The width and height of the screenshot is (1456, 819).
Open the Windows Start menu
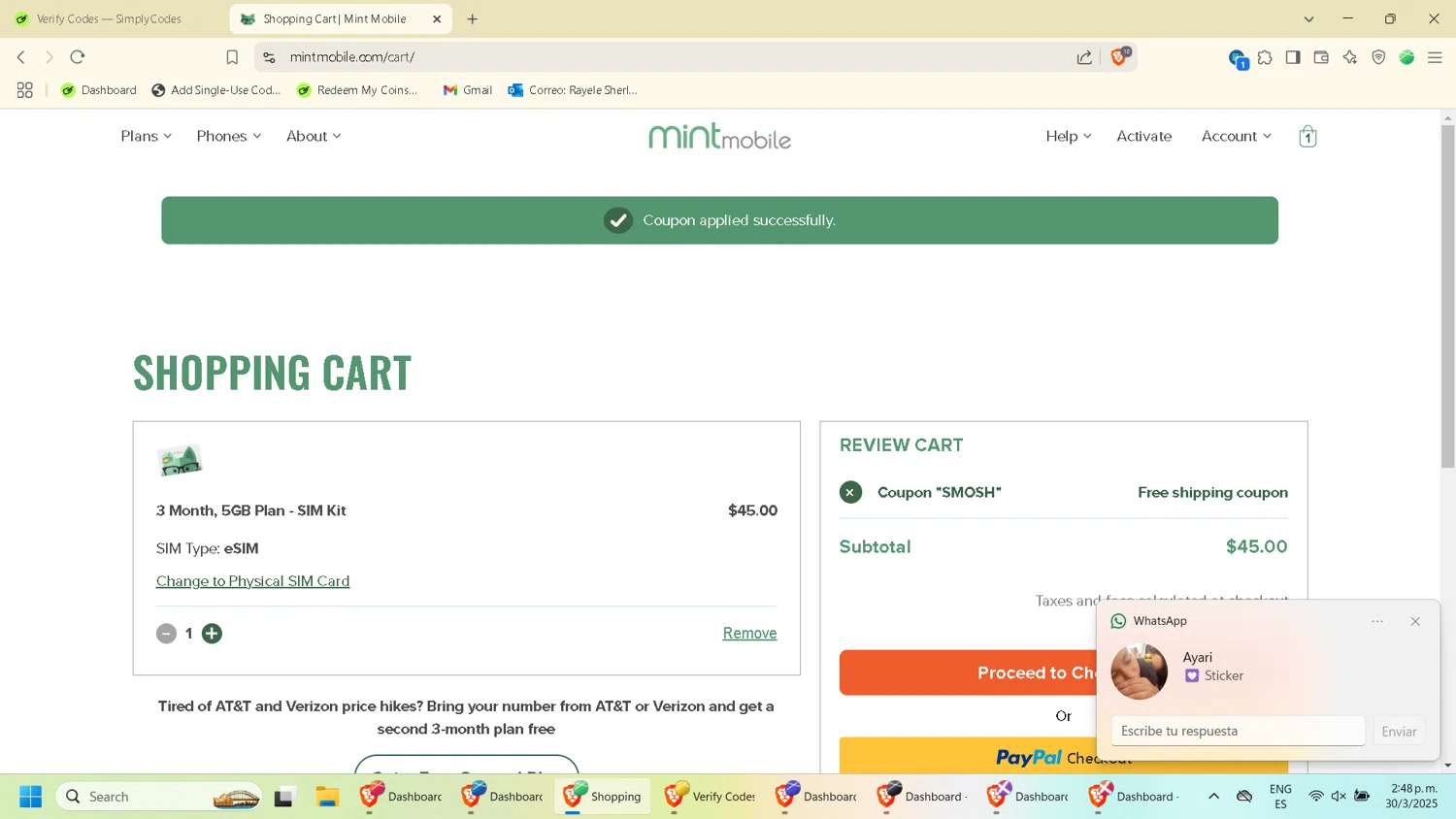[x=30, y=797]
